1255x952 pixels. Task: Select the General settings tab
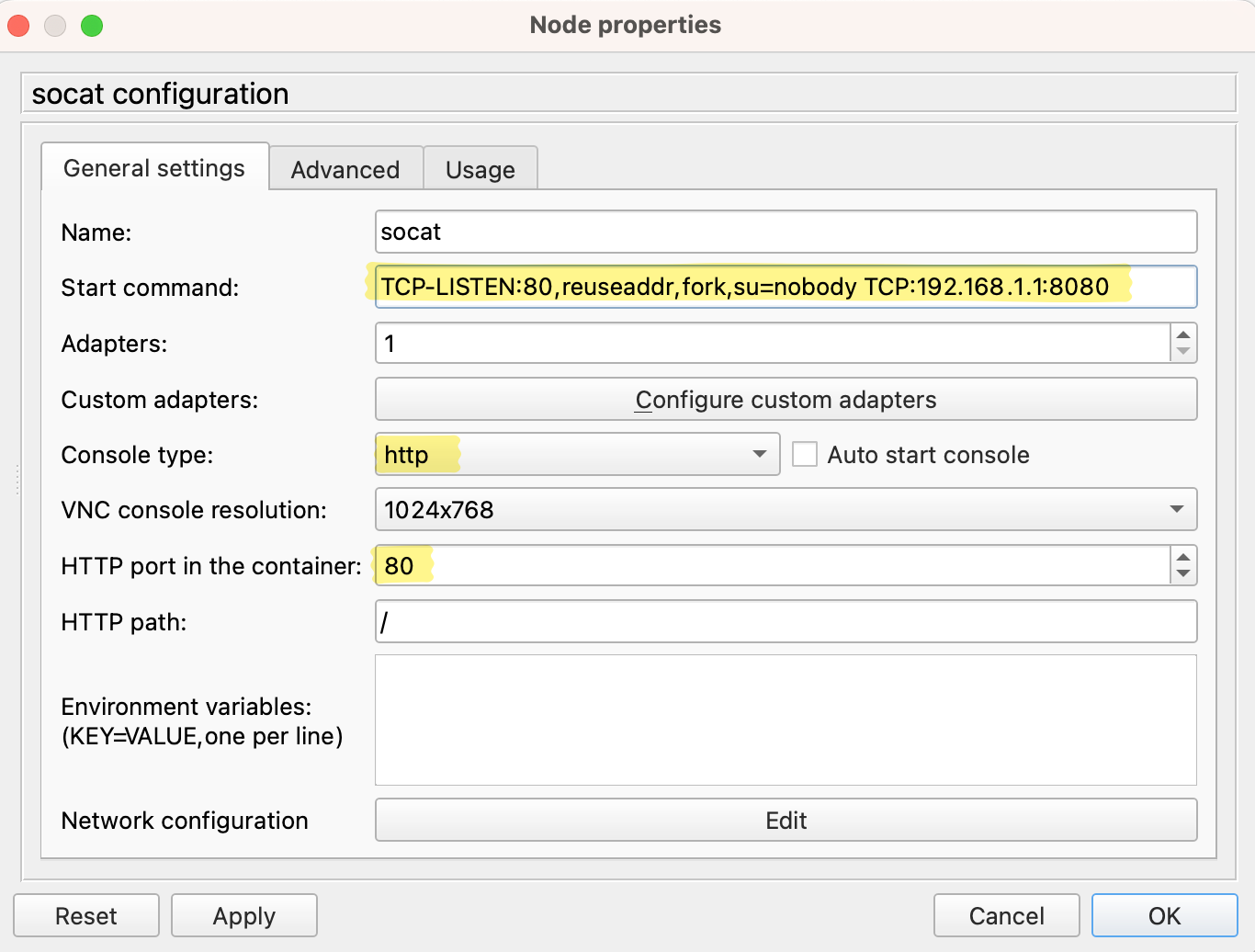pyautogui.click(x=153, y=167)
